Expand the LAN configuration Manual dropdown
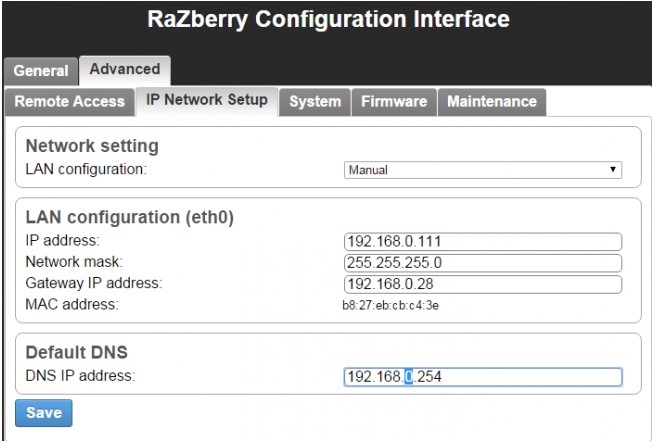This screenshot has width=659, height=448. click(483, 170)
